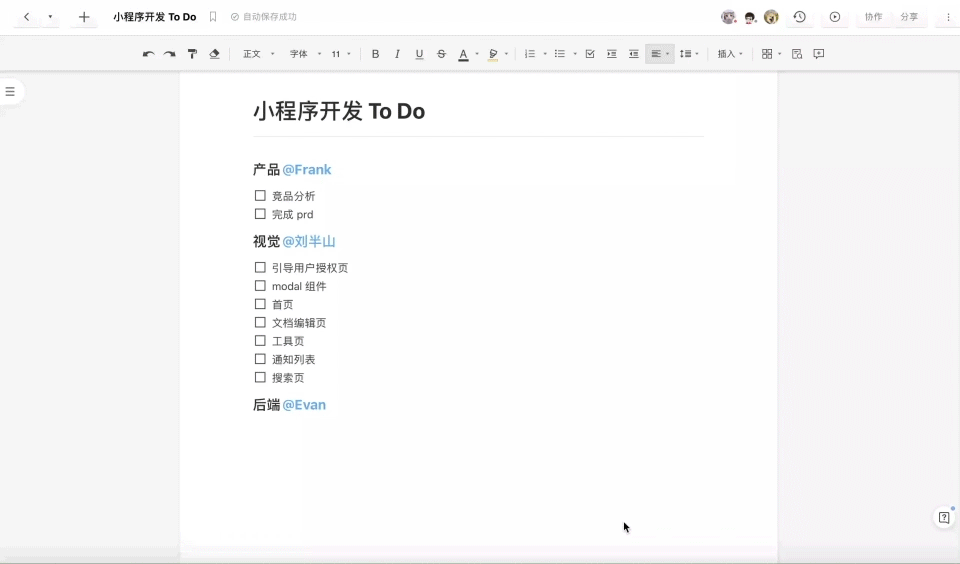
Task: Open the @刘半山 mention link
Action: (x=309, y=241)
